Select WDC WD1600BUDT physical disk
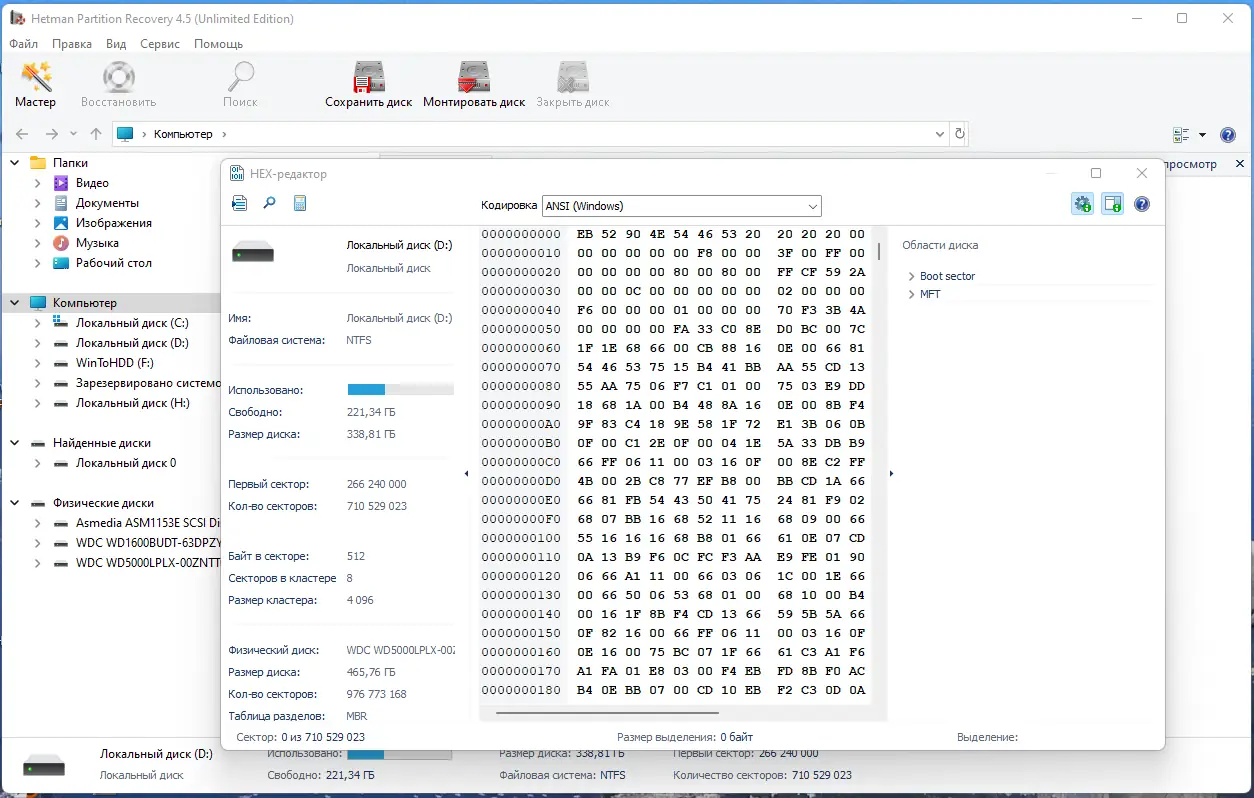The image size is (1254, 798). [148, 543]
